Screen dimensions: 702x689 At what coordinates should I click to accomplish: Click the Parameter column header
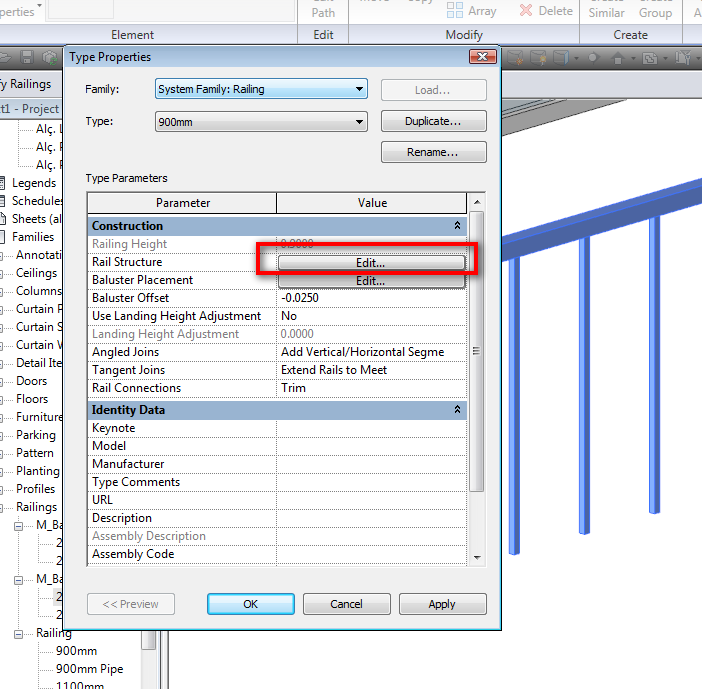click(182, 203)
